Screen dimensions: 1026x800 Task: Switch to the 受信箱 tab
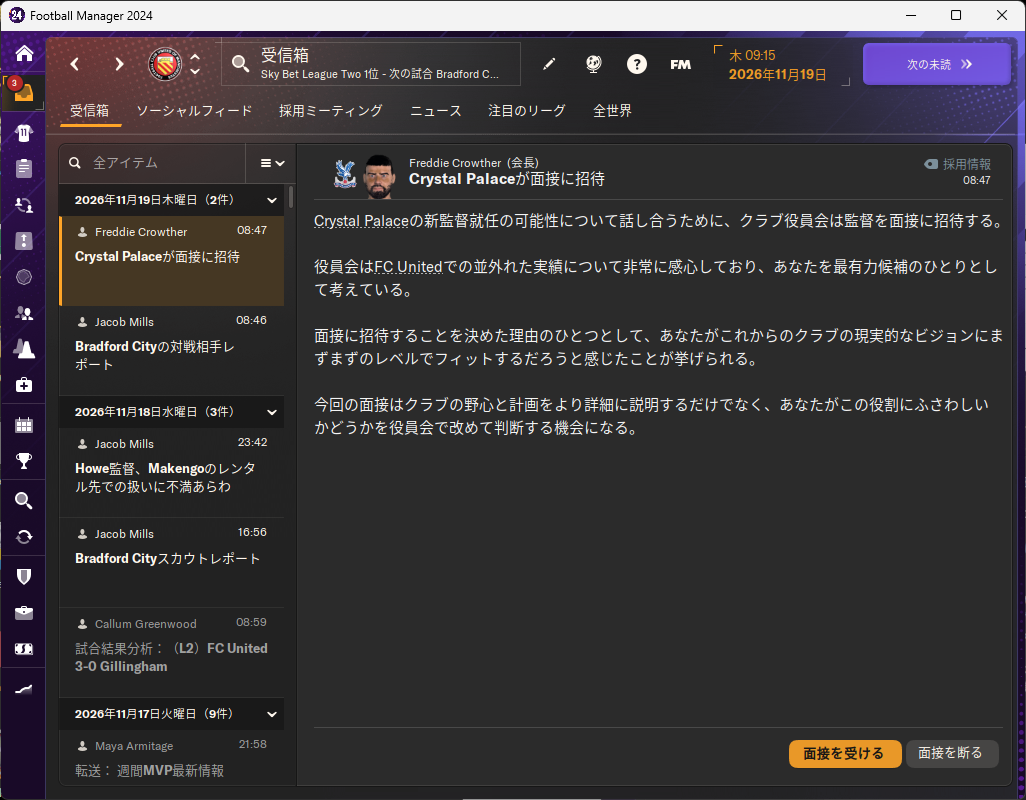(90, 111)
